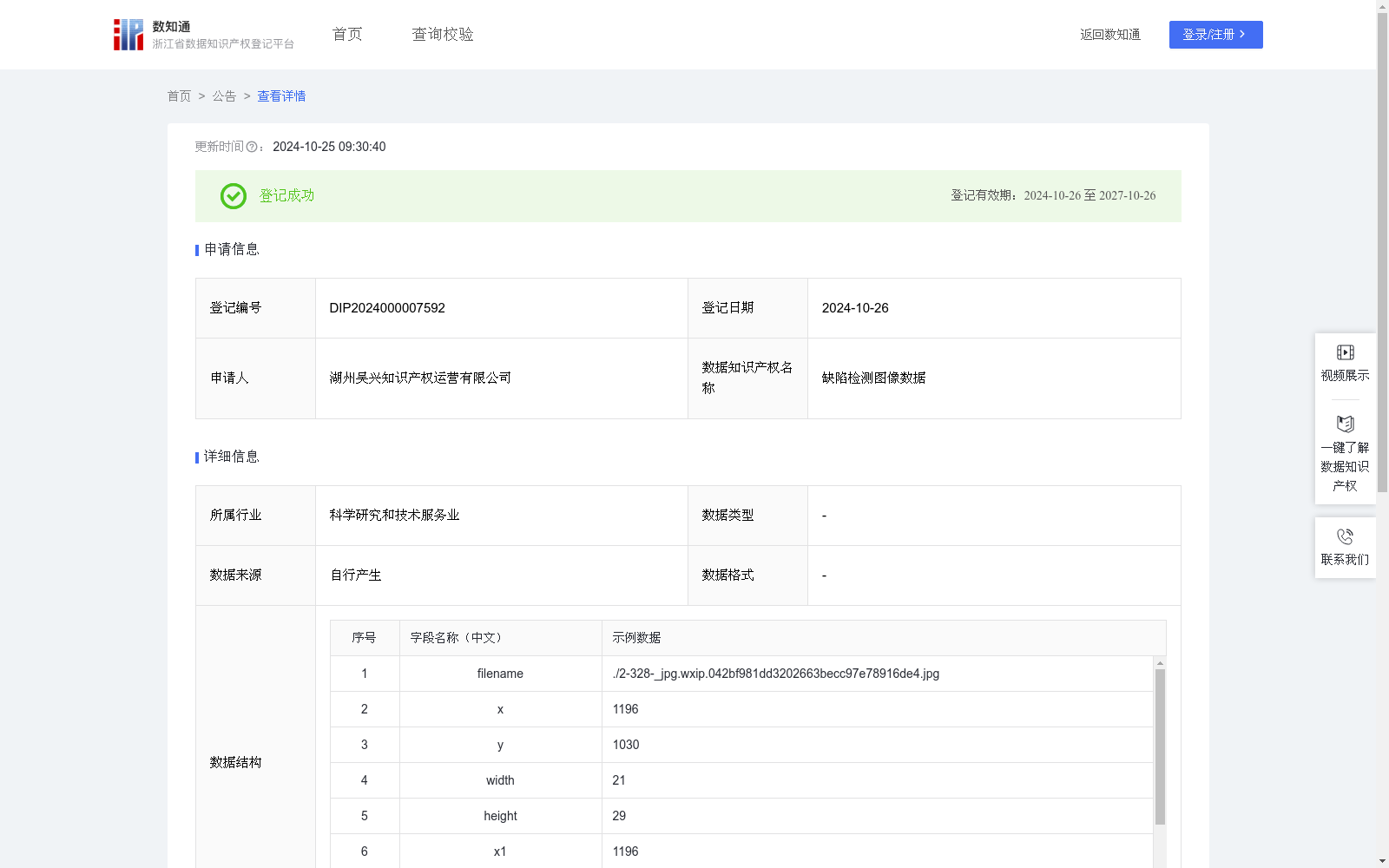Click the page scrollbar down arrow

pos(1382,861)
